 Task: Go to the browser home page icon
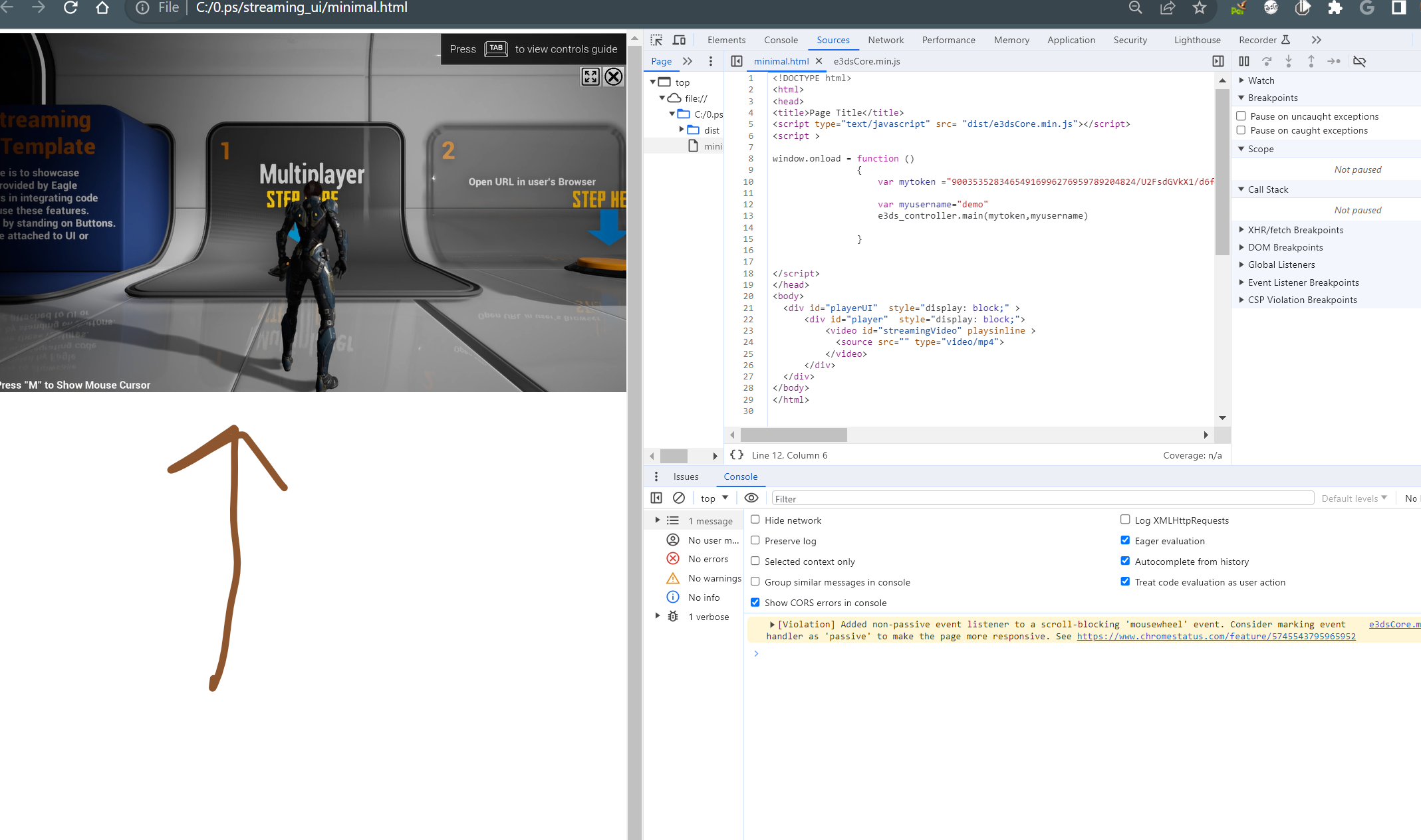(x=102, y=7)
